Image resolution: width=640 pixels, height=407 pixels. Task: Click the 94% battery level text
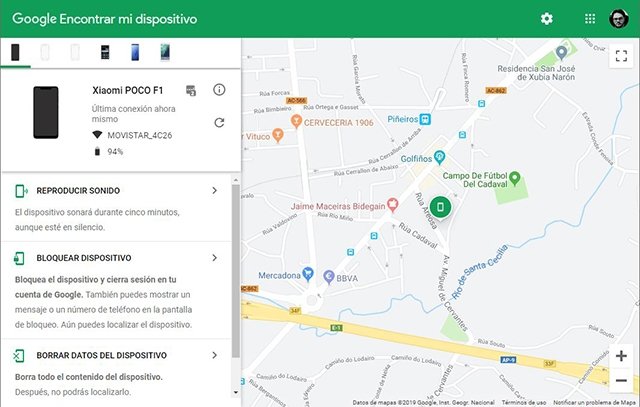pyautogui.click(x=115, y=151)
